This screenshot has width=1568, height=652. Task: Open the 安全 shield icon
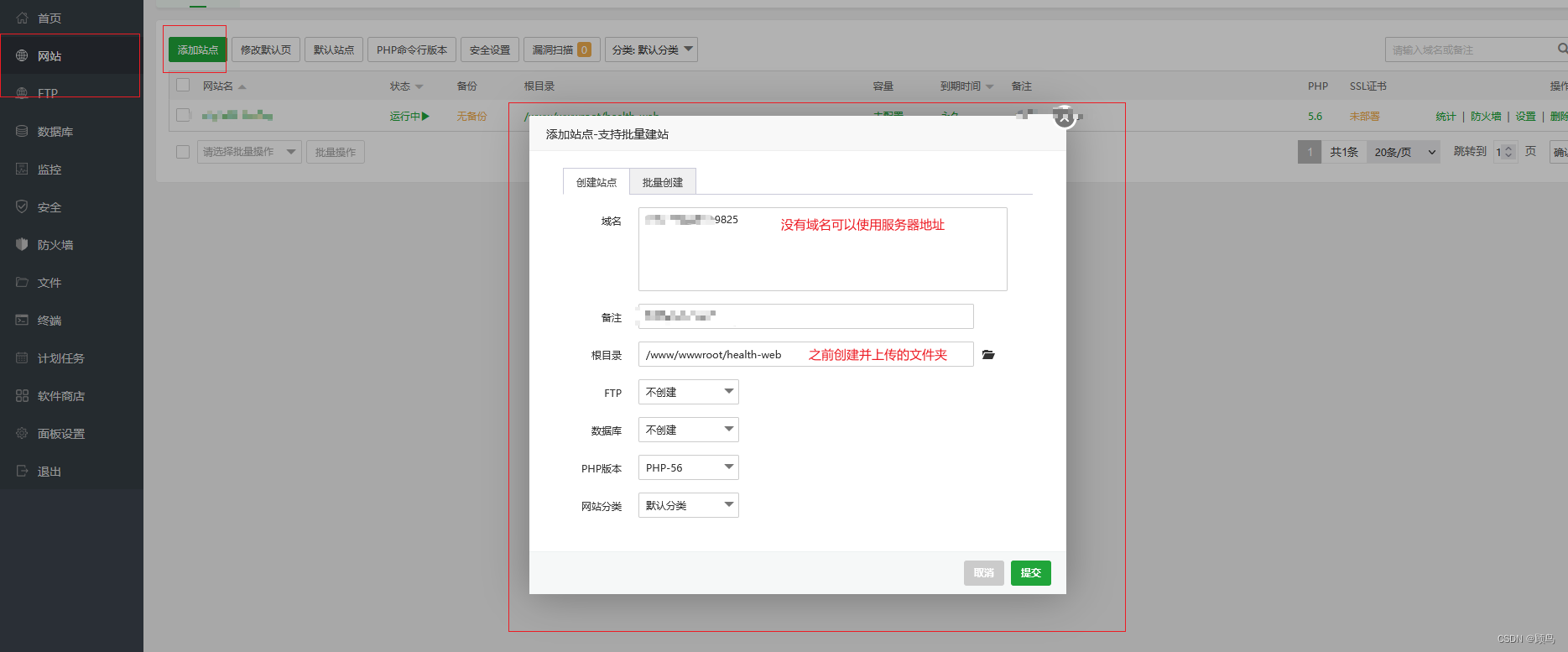tap(22, 206)
